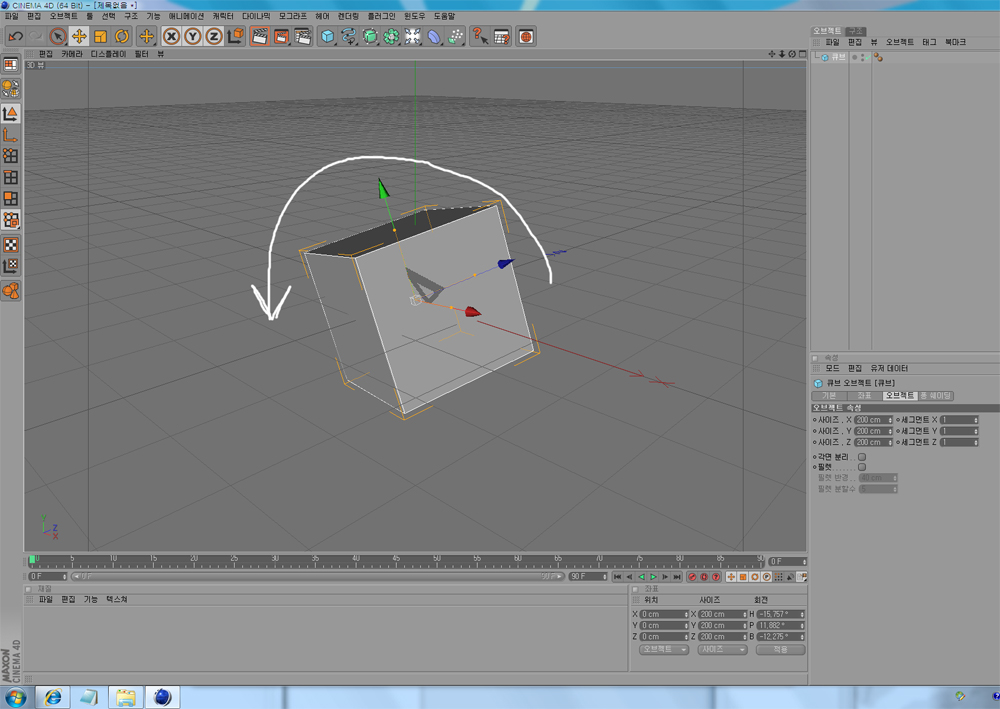Click the phong tag on 큐브 object
The height and width of the screenshot is (709, 1000).
(x=878, y=57)
